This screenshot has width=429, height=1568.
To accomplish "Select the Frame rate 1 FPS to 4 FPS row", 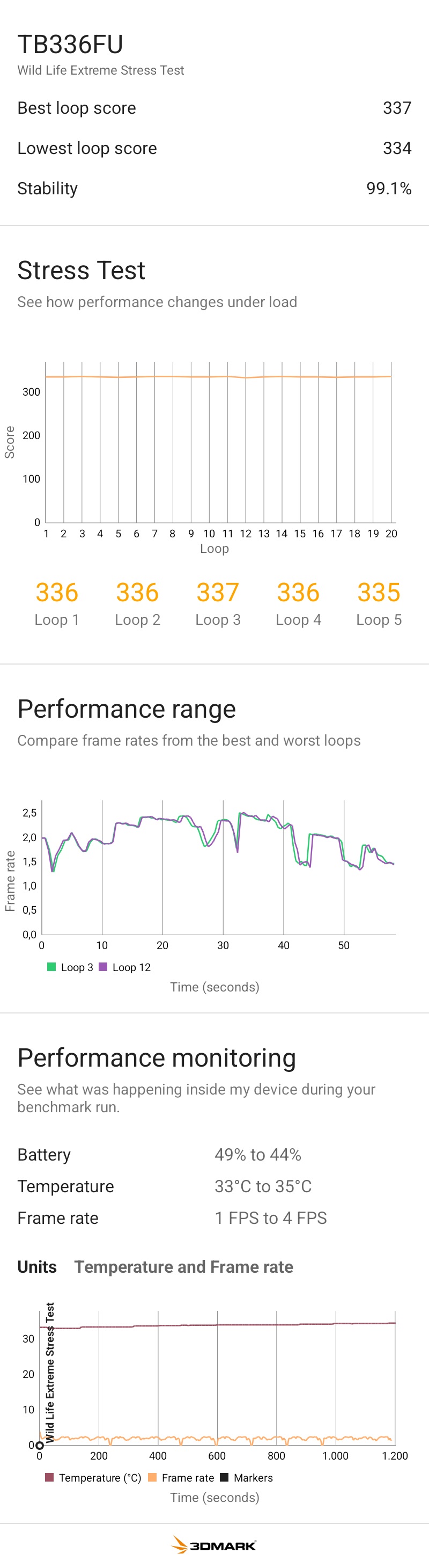I will tap(214, 1217).
